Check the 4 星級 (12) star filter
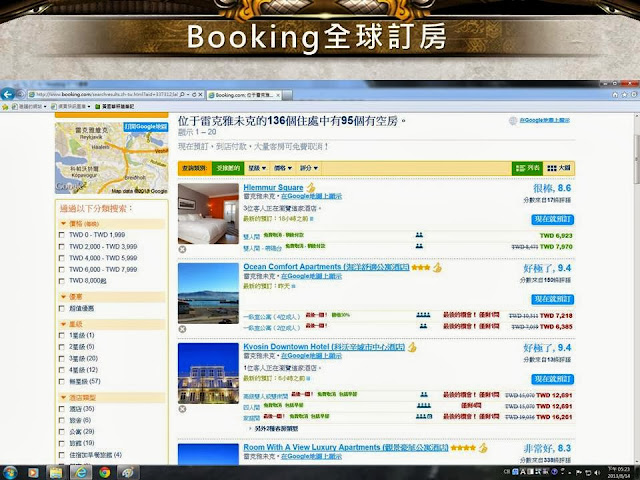640x480 pixels. tap(62, 370)
